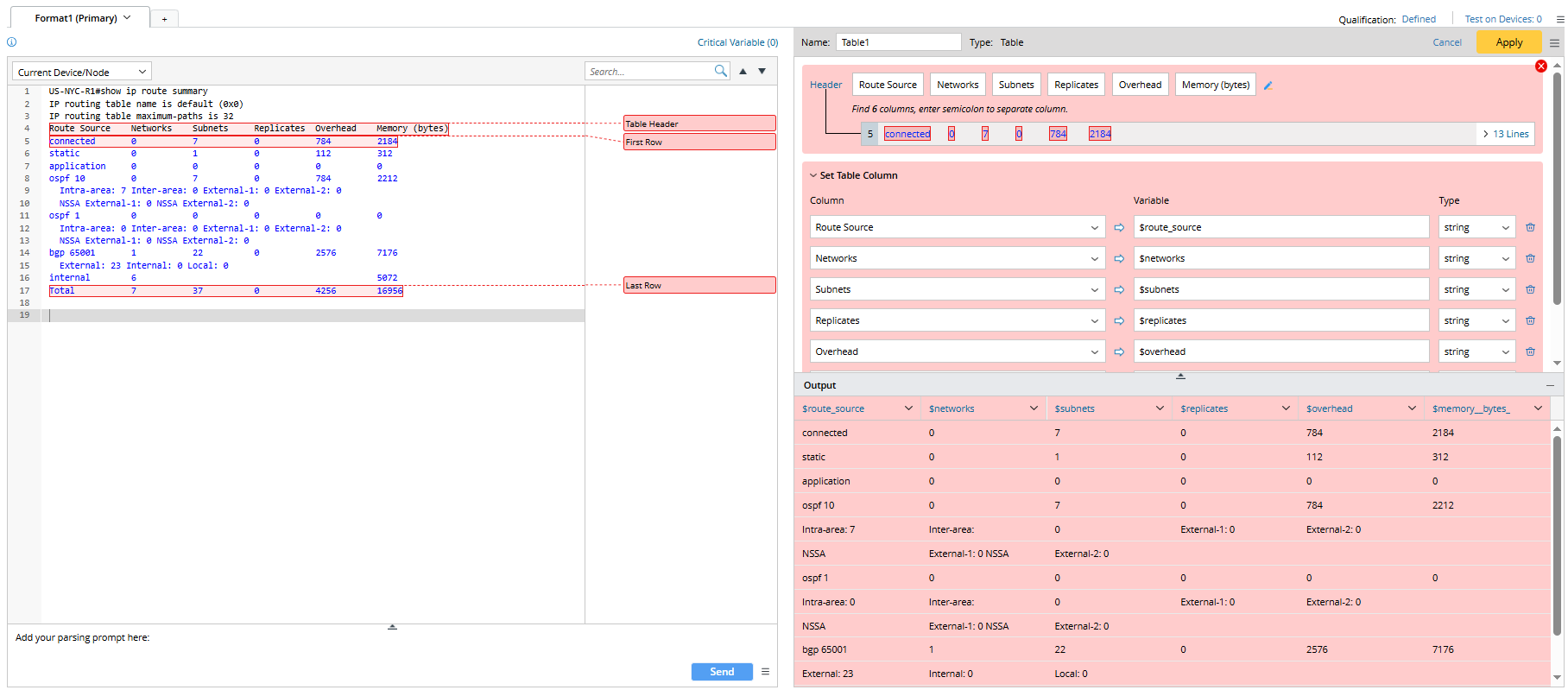Click the Header link in the table panel
Viewport: 1568px width, 690px height.
825,85
